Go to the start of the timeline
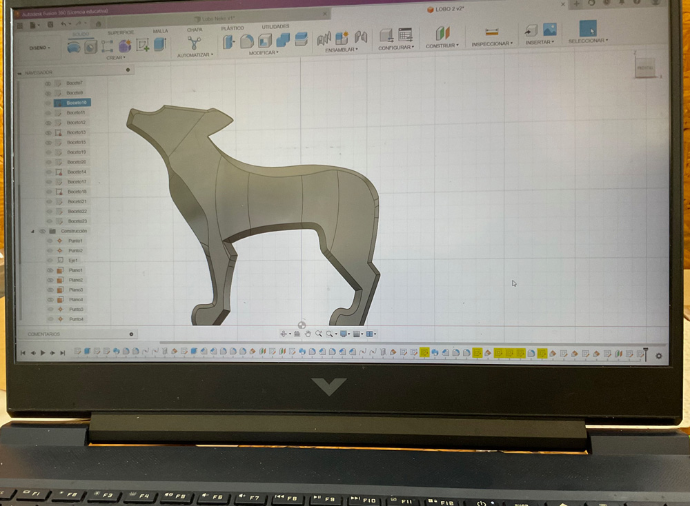Viewport: 690px width, 506px height. [x=23, y=353]
